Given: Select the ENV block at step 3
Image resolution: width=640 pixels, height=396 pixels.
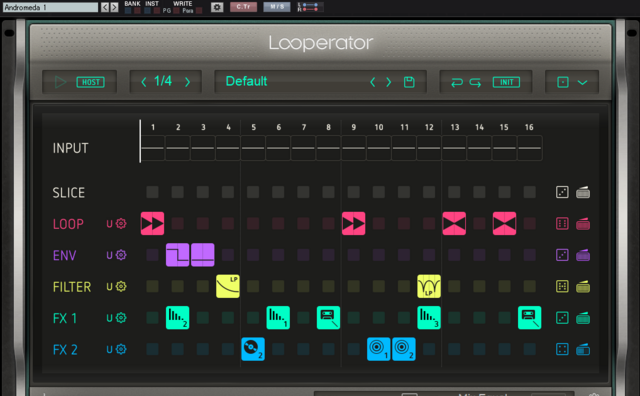Looking at the screenshot, I should (x=202, y=255).
